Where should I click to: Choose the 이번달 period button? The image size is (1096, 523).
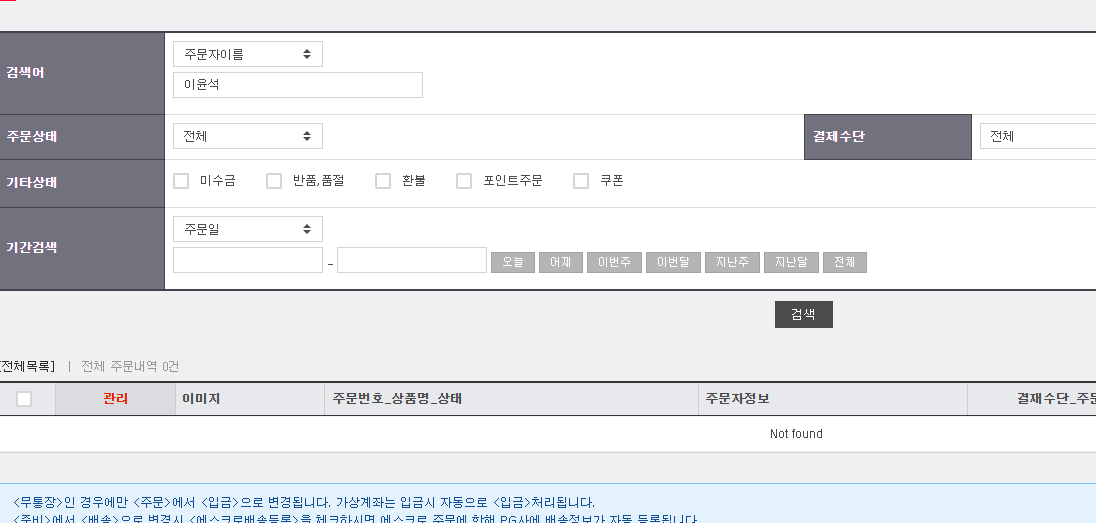coord(673,262)
